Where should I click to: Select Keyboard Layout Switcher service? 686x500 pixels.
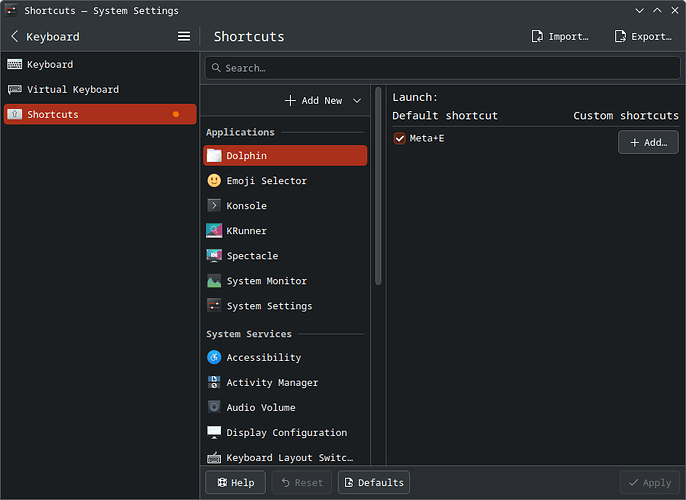[285, 457]
